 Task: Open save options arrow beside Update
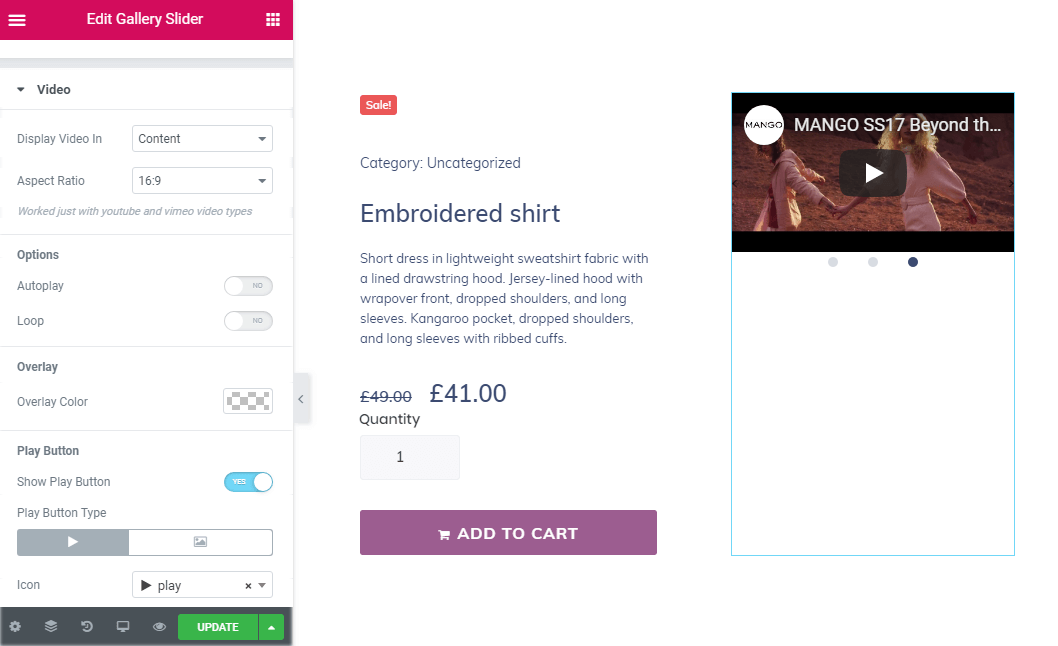tap(271, 627)
